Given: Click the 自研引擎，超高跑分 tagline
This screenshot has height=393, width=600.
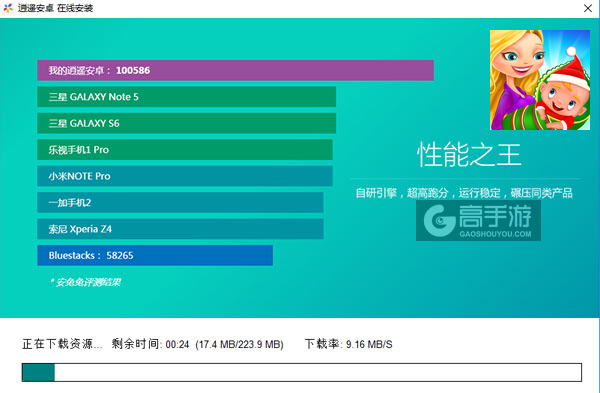Looking at the screenshot, I should pyautogui.click(x=464, y=193).
